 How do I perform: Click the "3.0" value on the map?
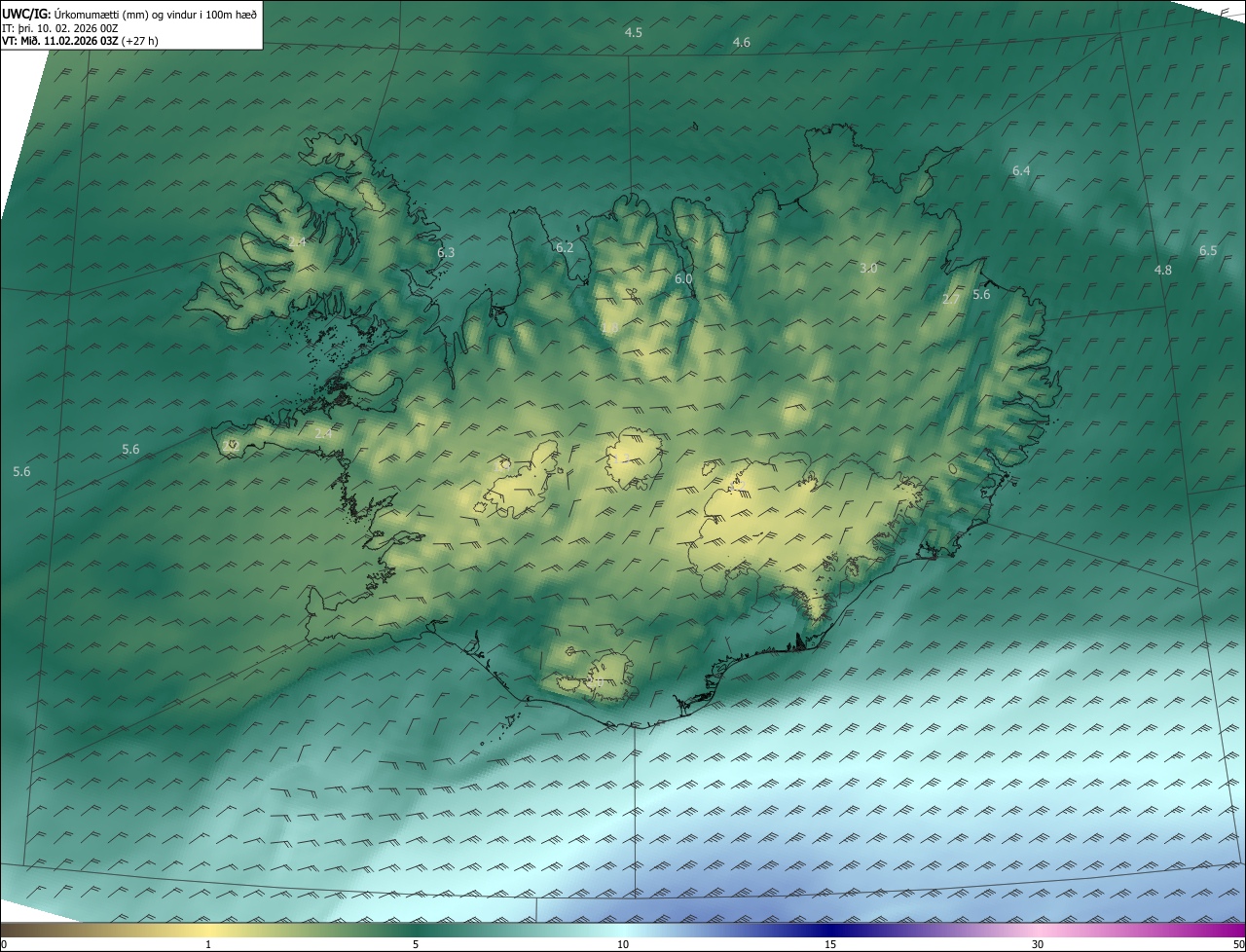pos(868,269)
